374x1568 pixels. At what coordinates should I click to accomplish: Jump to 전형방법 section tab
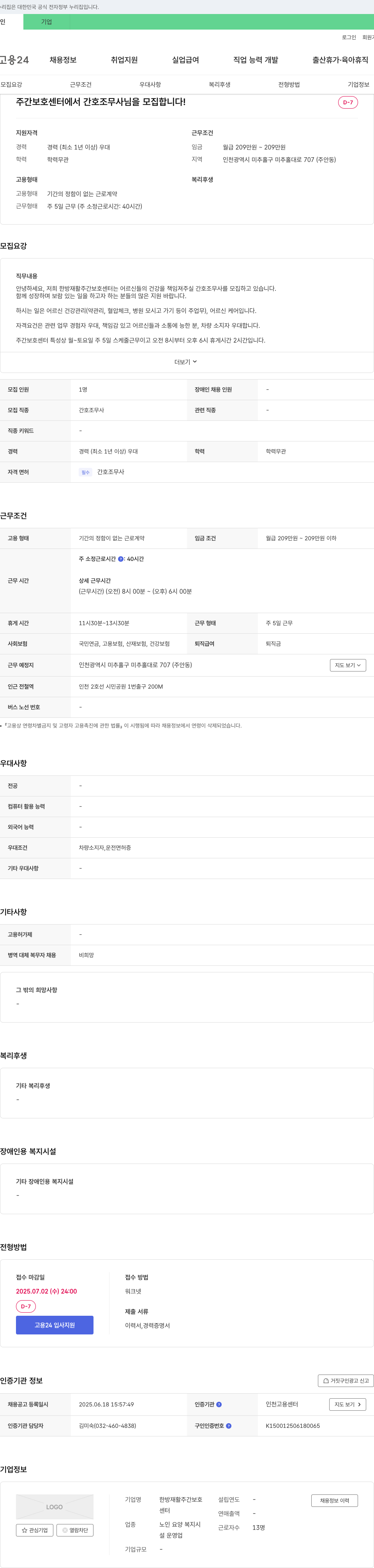[x=289, y=84]
